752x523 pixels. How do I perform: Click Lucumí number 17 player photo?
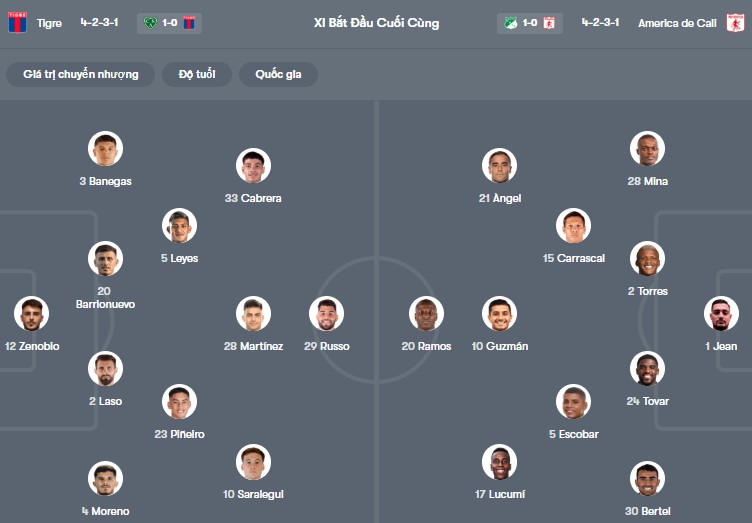500,462
